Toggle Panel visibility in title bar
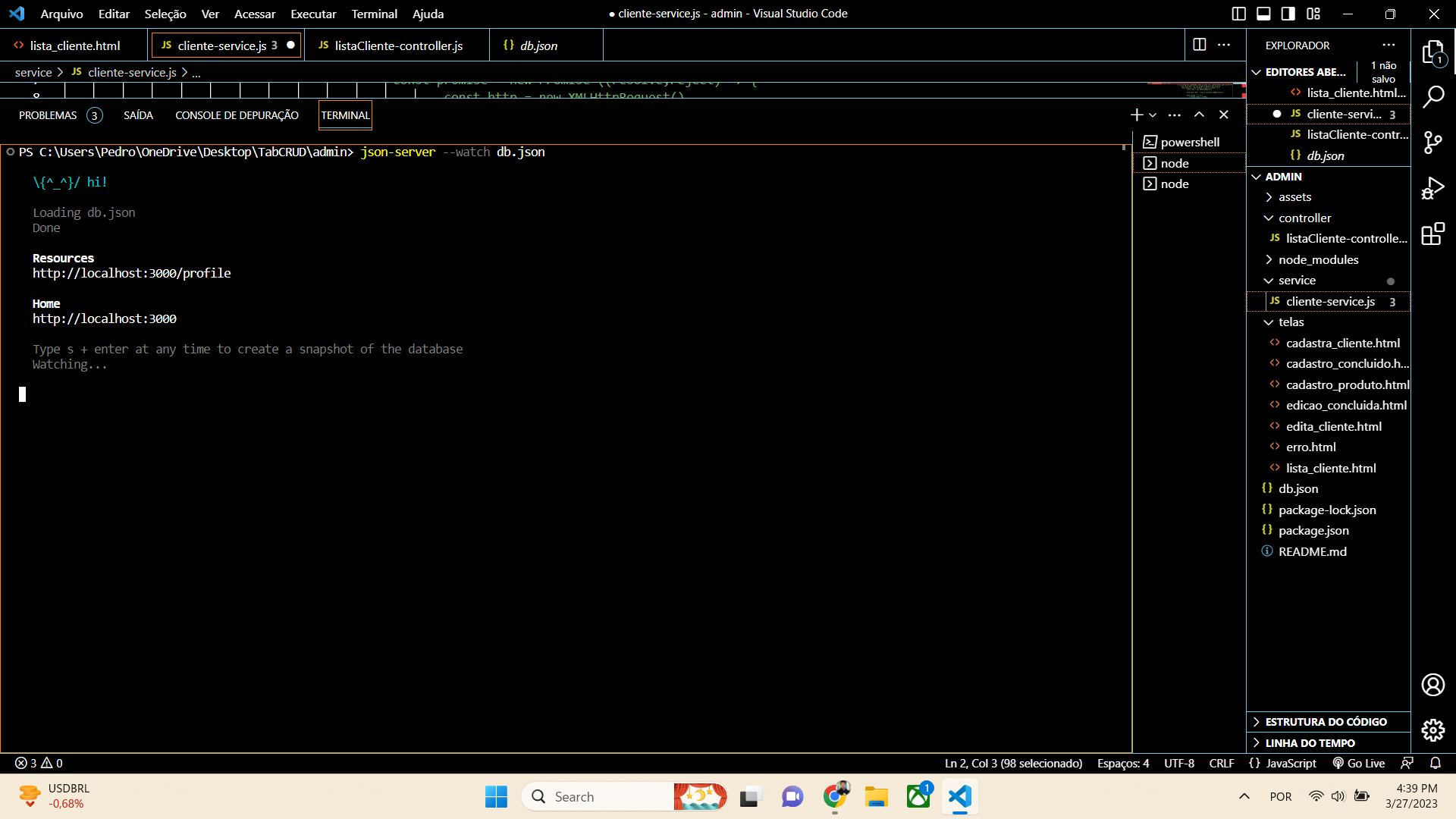 [1263, 14]
